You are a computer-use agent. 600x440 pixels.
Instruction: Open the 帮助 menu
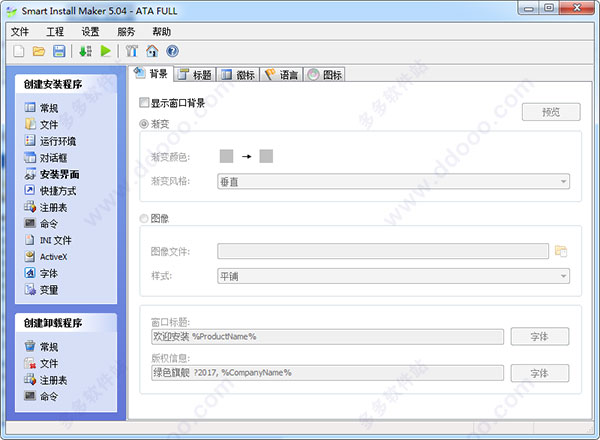tap(161, 32)
